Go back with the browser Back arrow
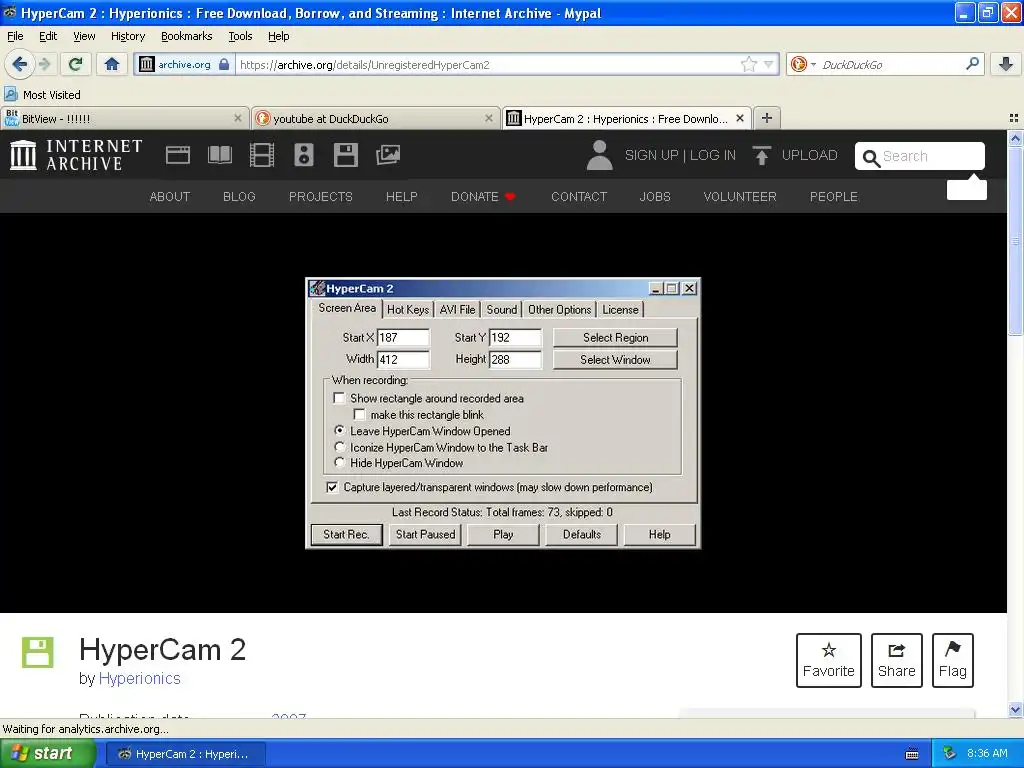Image resolution: width=1024 pixels, height=768 pixels. click(20, 64)
